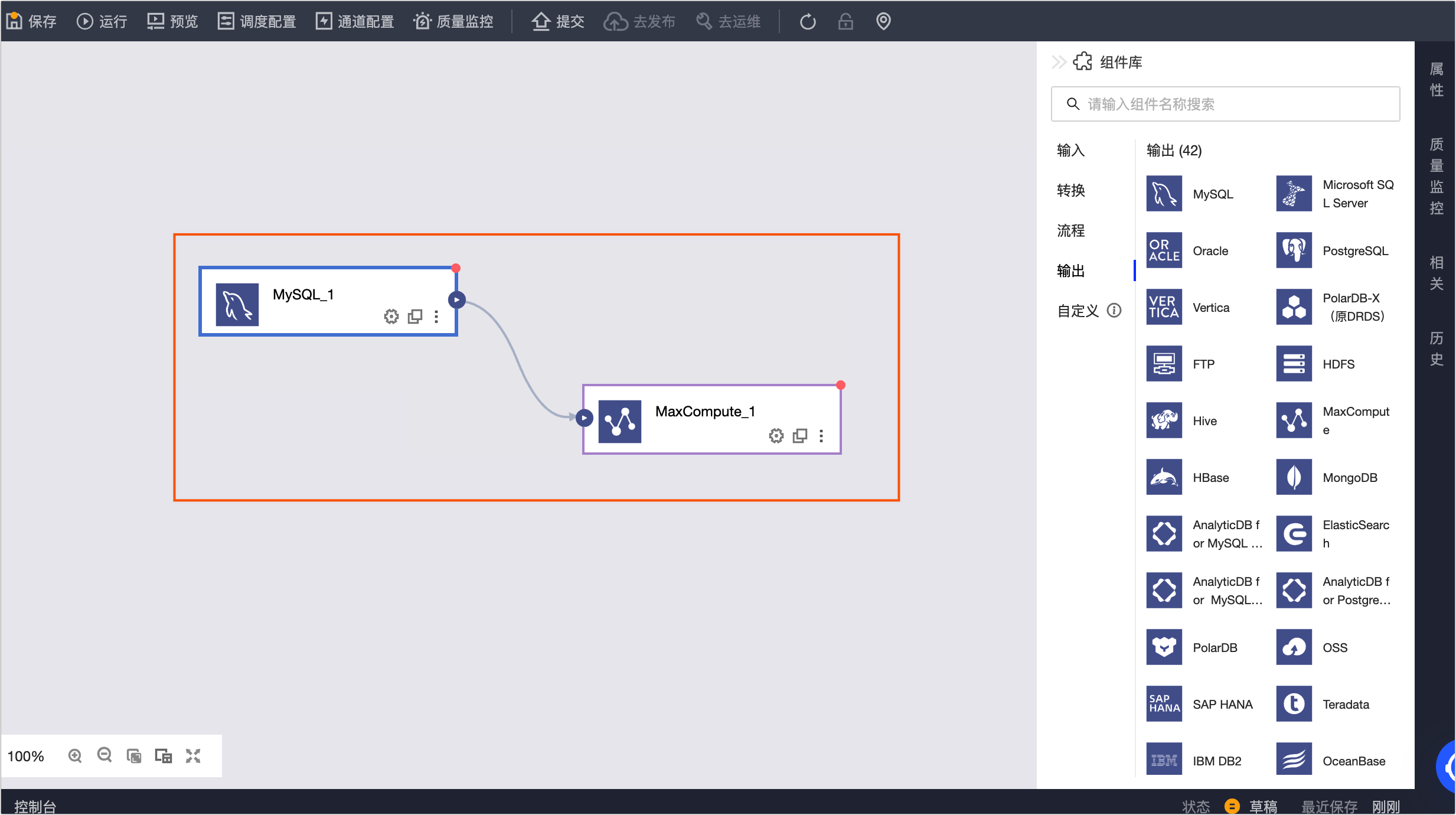
Task: Switch to 输入 category tab
Action: click(1070, 151)
